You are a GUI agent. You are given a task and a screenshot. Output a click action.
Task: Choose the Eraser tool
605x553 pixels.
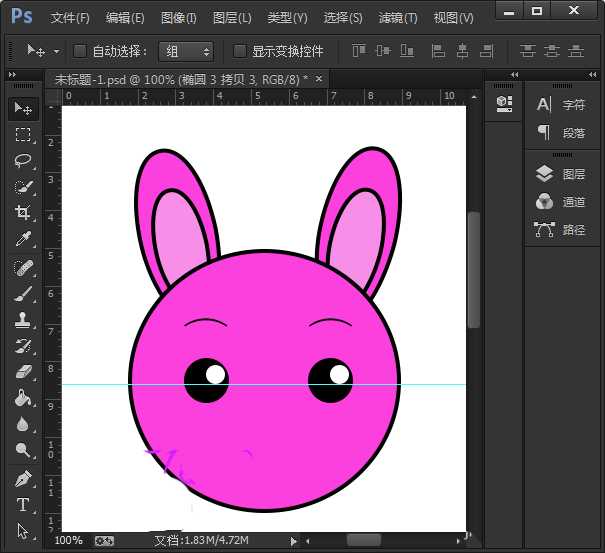(22, 371)
